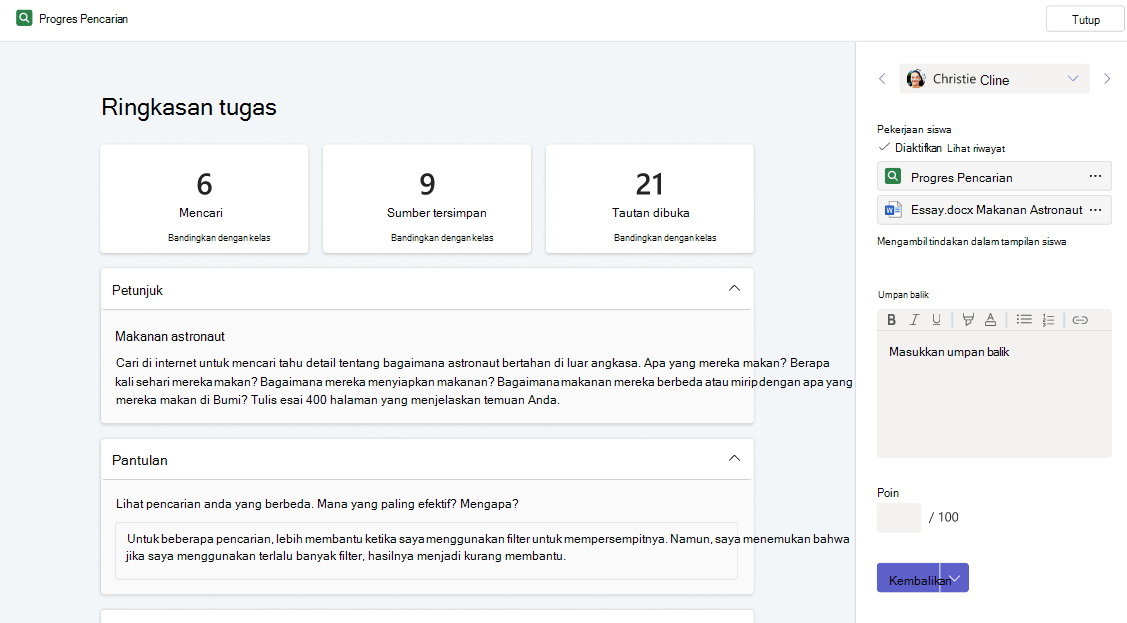
Task: Click the Word icon of Essay.docx
Action: coord(893,210)
